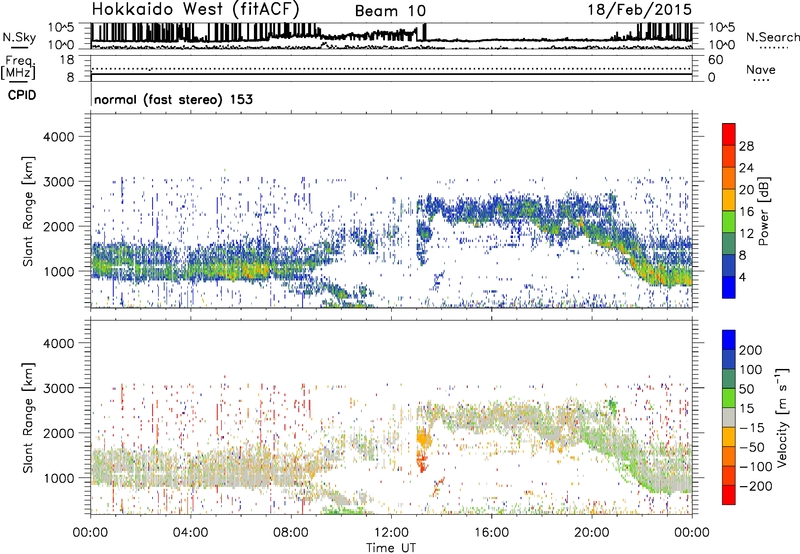Viewport: 800px width, 554px height.
Task: Click the 'Freq. [MHz]' axis label
Action: click(18, 68)
